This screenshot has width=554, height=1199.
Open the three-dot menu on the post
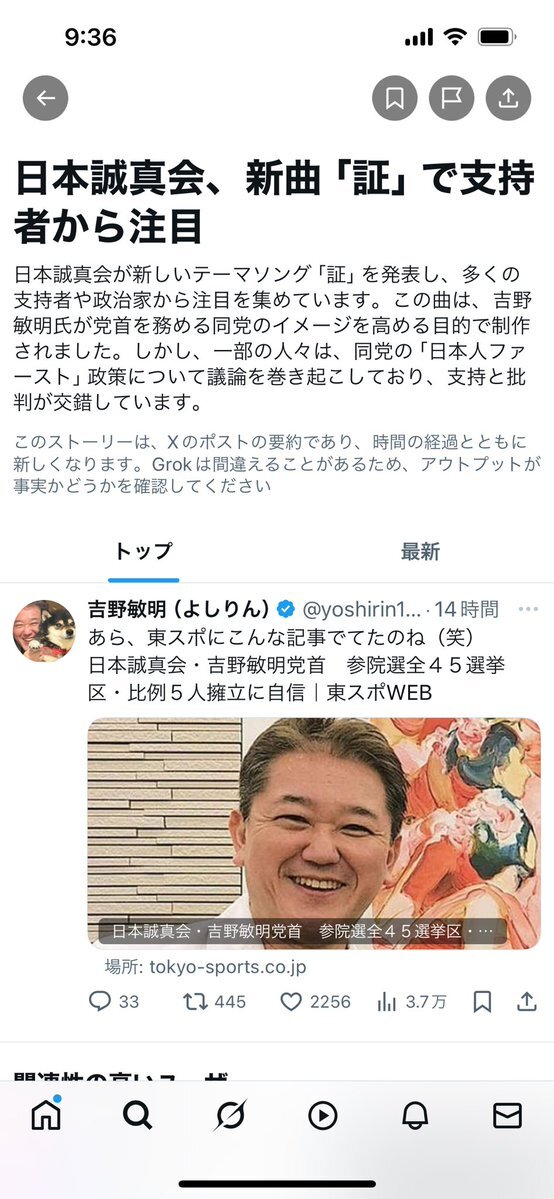[x=528, y=609]
